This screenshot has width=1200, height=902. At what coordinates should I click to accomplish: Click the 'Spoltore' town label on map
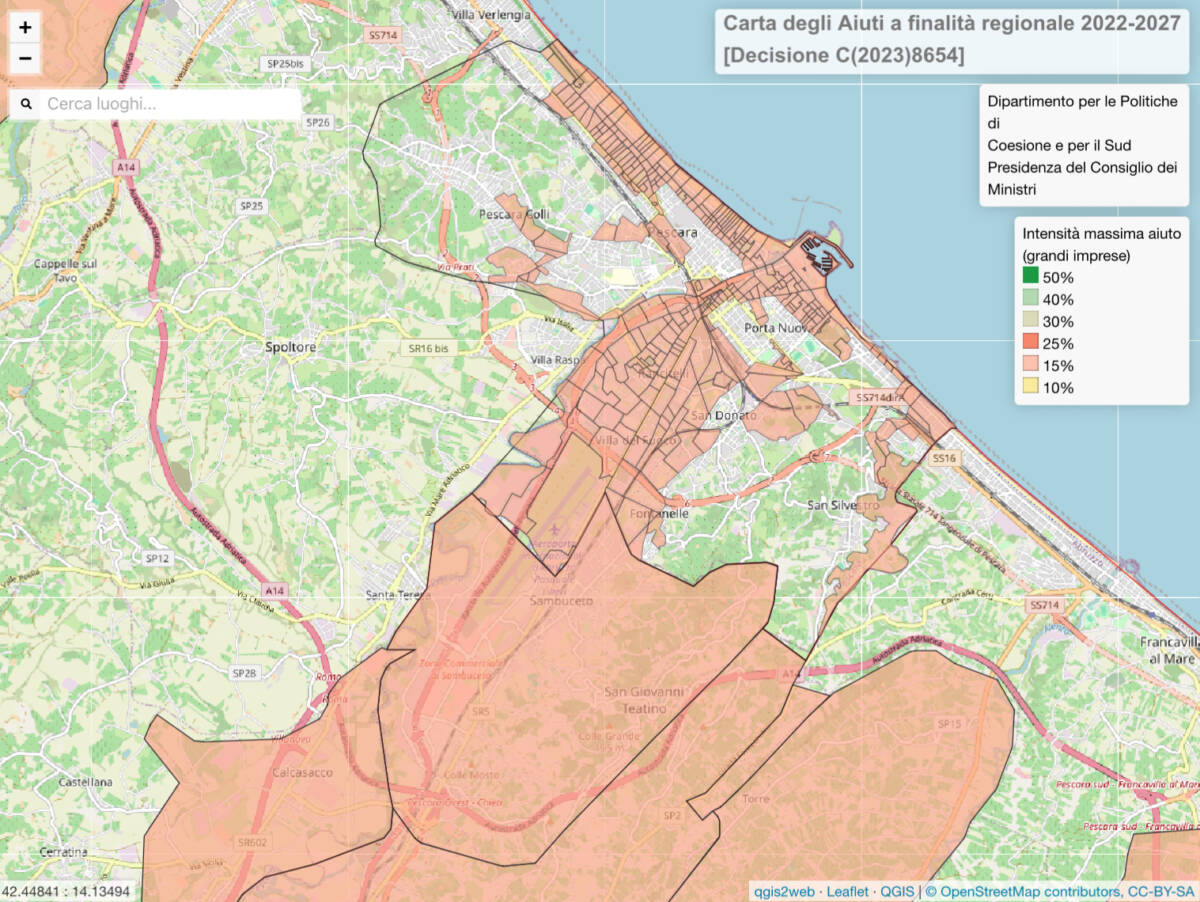[x=290, y=347]
